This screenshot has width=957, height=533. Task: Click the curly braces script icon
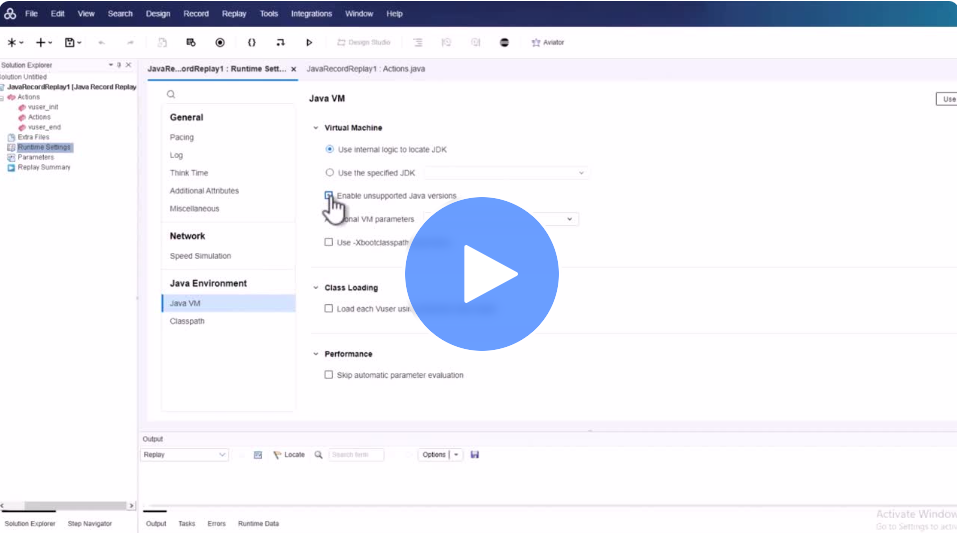251,43
